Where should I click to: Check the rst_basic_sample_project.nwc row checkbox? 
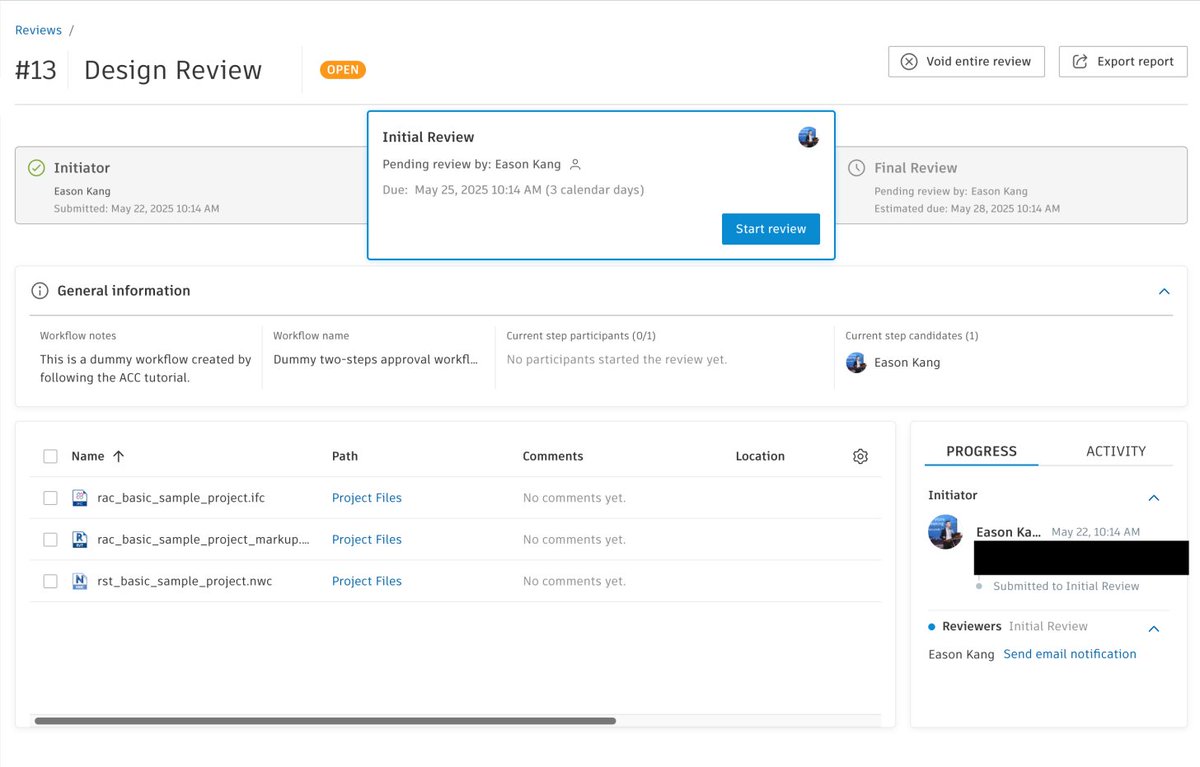click(51, 580)
